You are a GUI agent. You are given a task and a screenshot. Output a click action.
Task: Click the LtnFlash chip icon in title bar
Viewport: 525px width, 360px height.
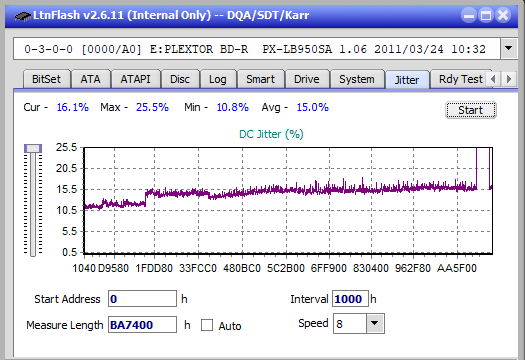pyautogui.click(x=23, y=16)
